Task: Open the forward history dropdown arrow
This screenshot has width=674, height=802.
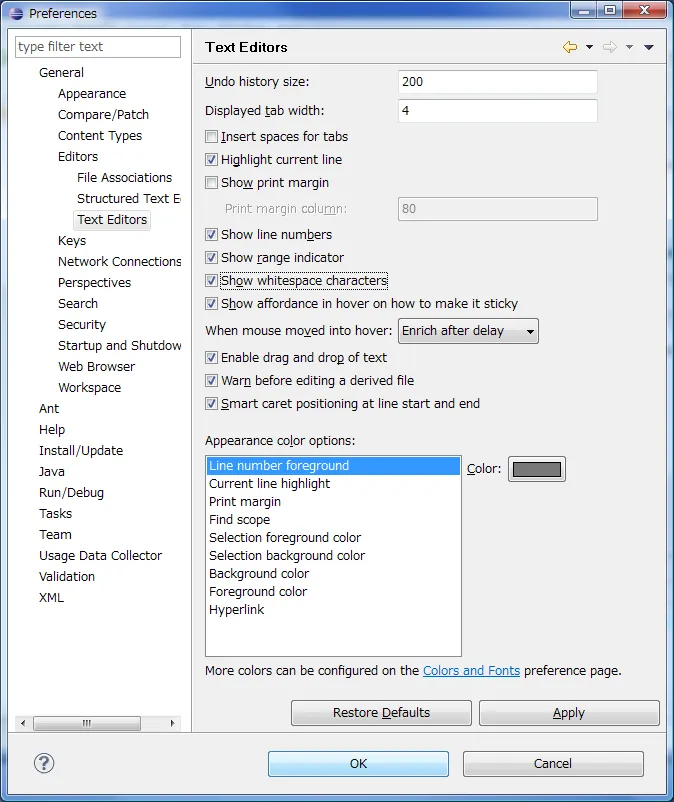Action: 630,47
